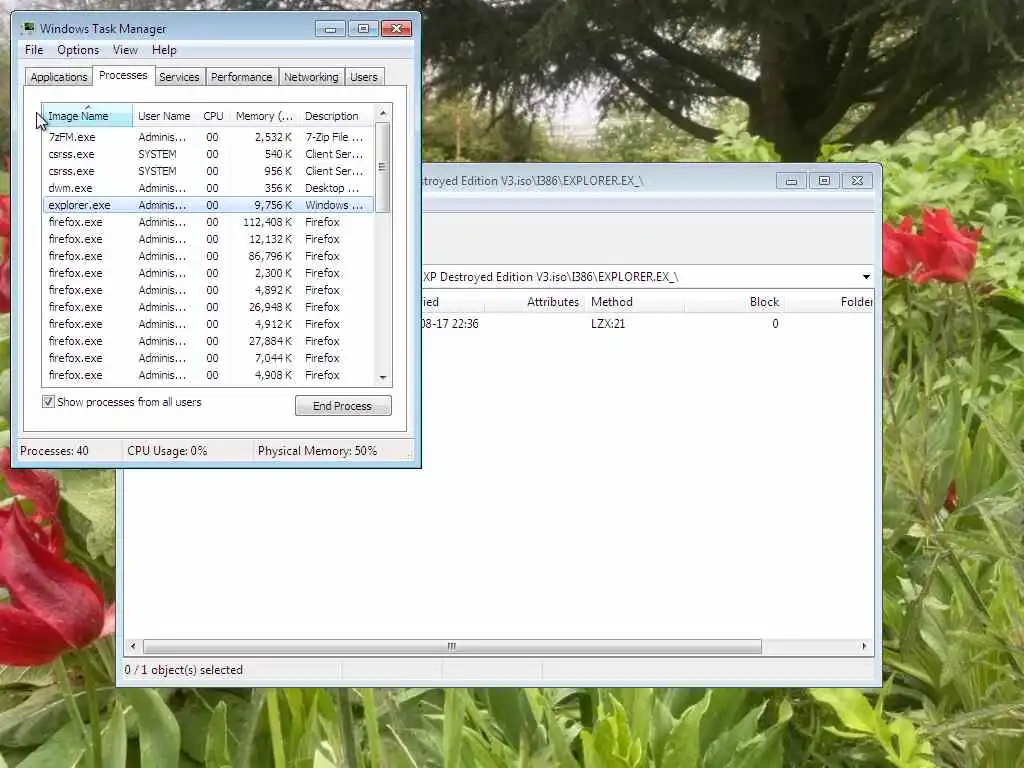Select firefox.exe row using 4,908 K
This screenshot has height=768, width=1024.
point(208,375)
